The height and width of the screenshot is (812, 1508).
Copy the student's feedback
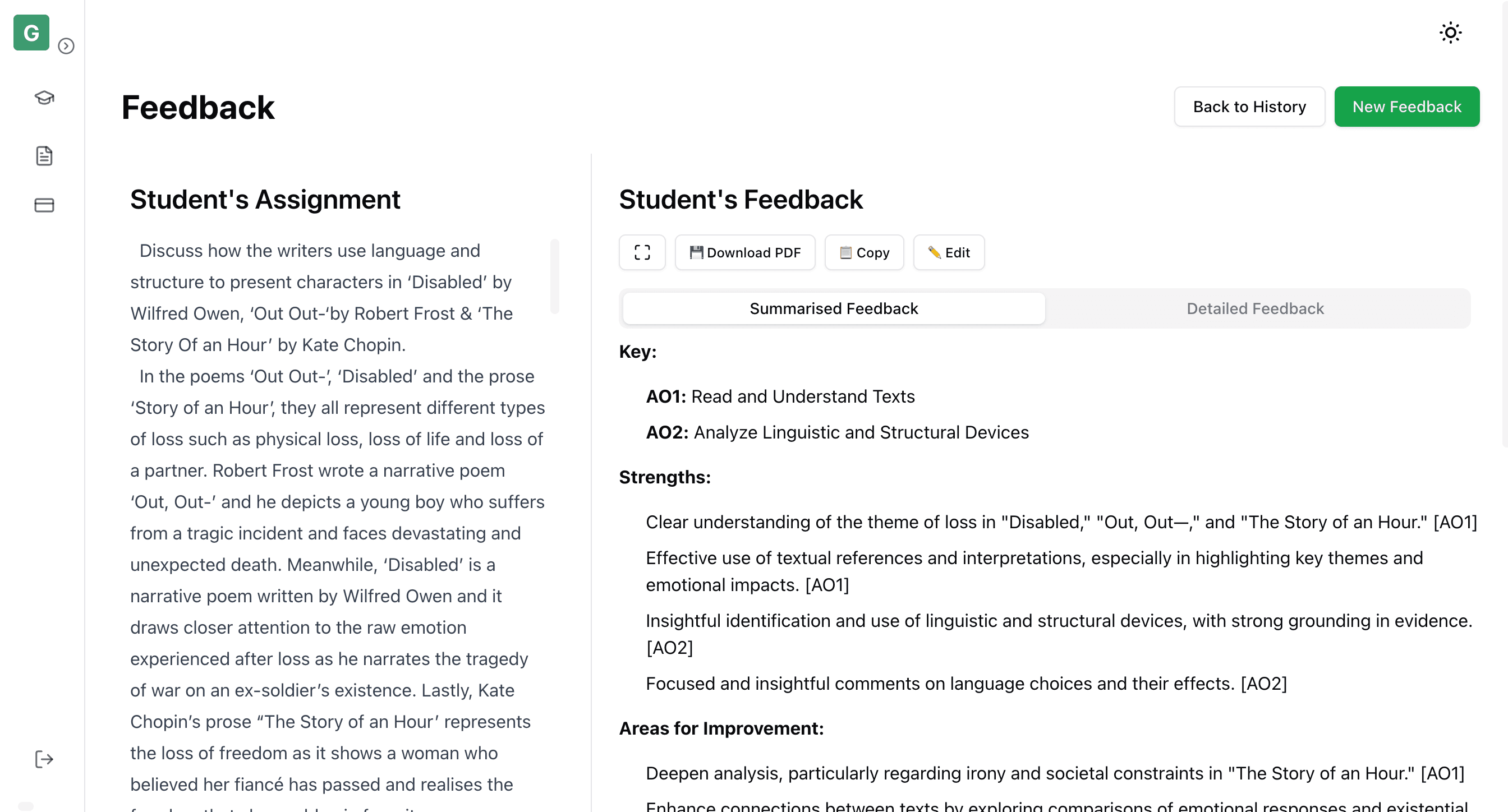[863, 253]
